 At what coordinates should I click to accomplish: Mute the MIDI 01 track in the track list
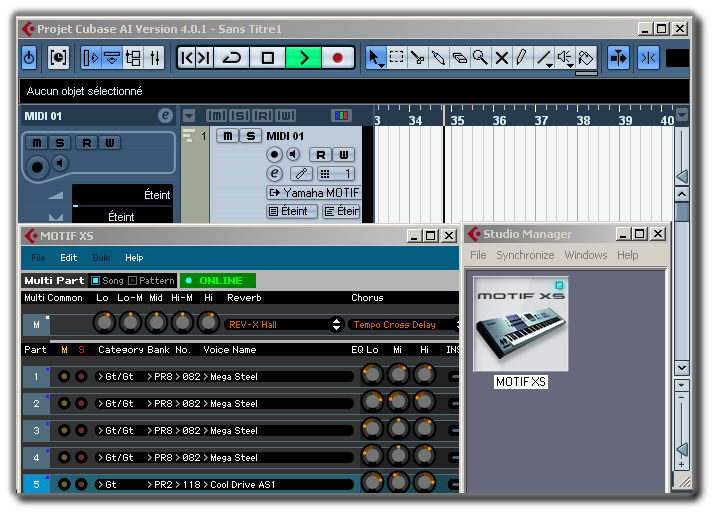(x=229, y=136)
